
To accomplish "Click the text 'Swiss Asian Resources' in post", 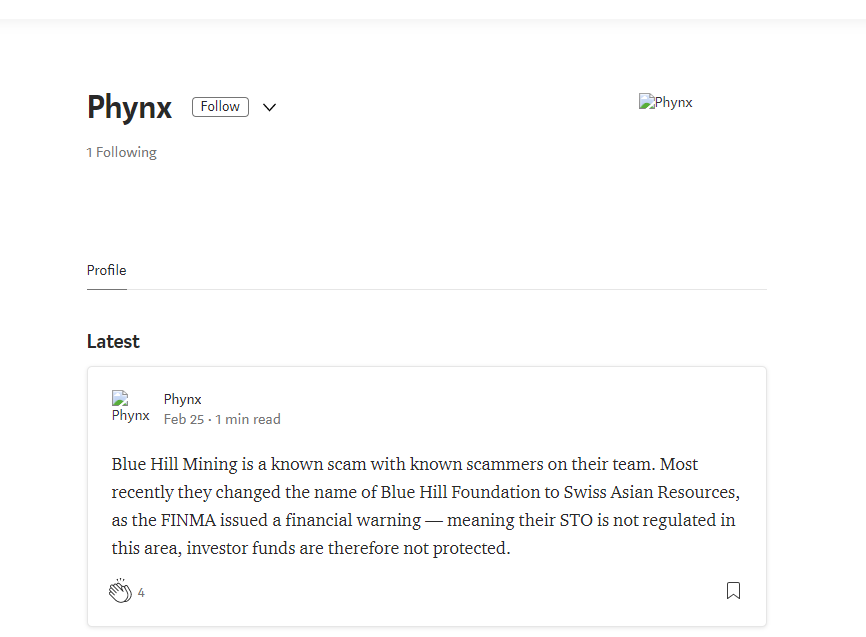I will coord(650,492).
